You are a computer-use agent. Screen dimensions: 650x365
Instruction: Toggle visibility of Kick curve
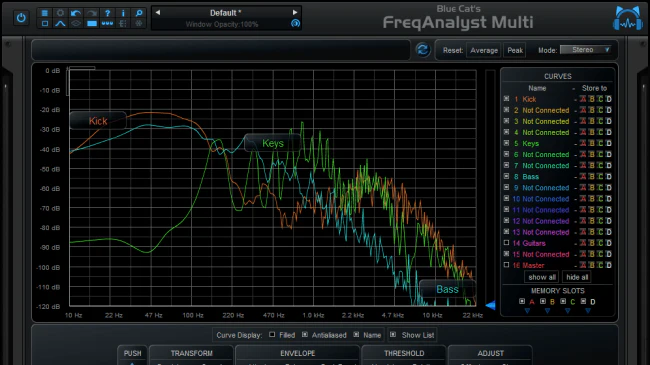click(x=506, y=99)
